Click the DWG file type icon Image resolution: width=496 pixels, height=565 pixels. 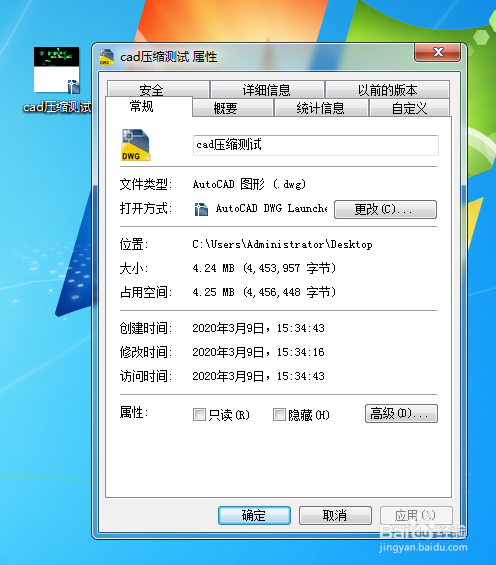136,145
